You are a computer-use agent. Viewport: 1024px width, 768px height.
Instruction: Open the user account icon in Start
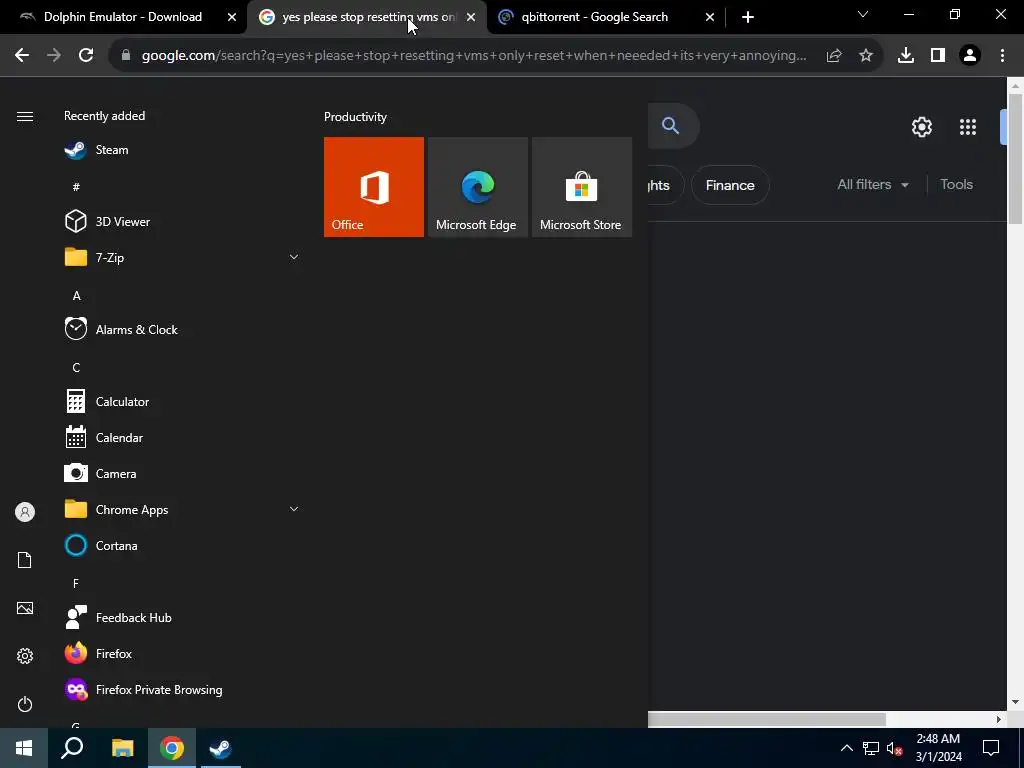point(25,512)
